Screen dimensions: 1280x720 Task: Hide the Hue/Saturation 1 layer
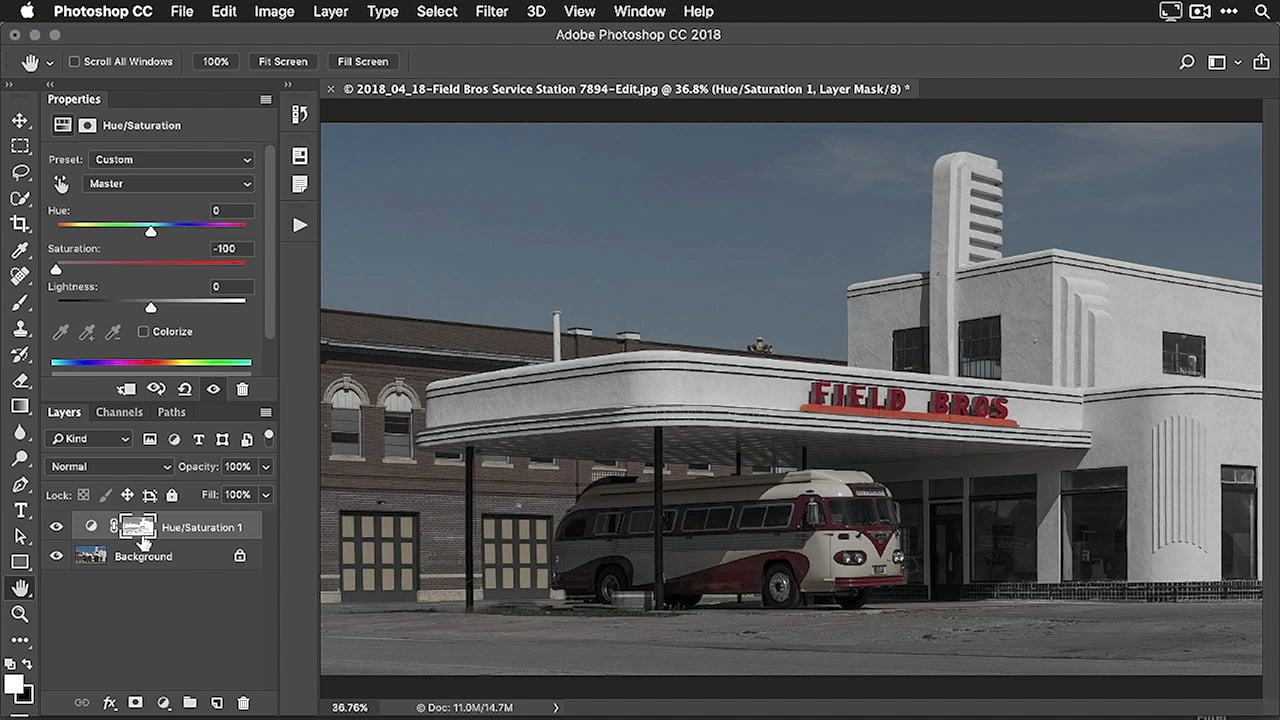pos(56,527)
